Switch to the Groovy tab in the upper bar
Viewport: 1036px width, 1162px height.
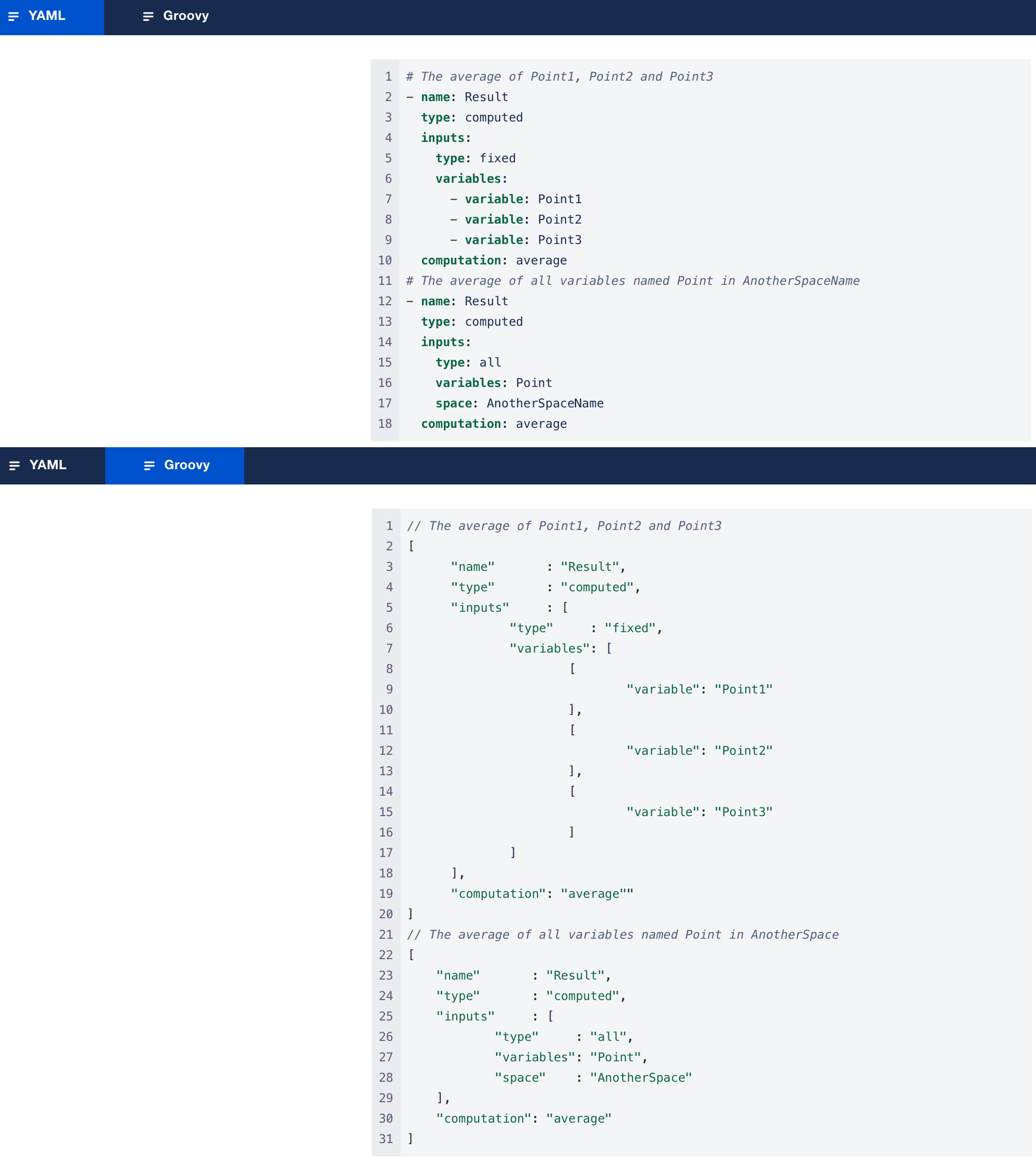tap(186, 16)
